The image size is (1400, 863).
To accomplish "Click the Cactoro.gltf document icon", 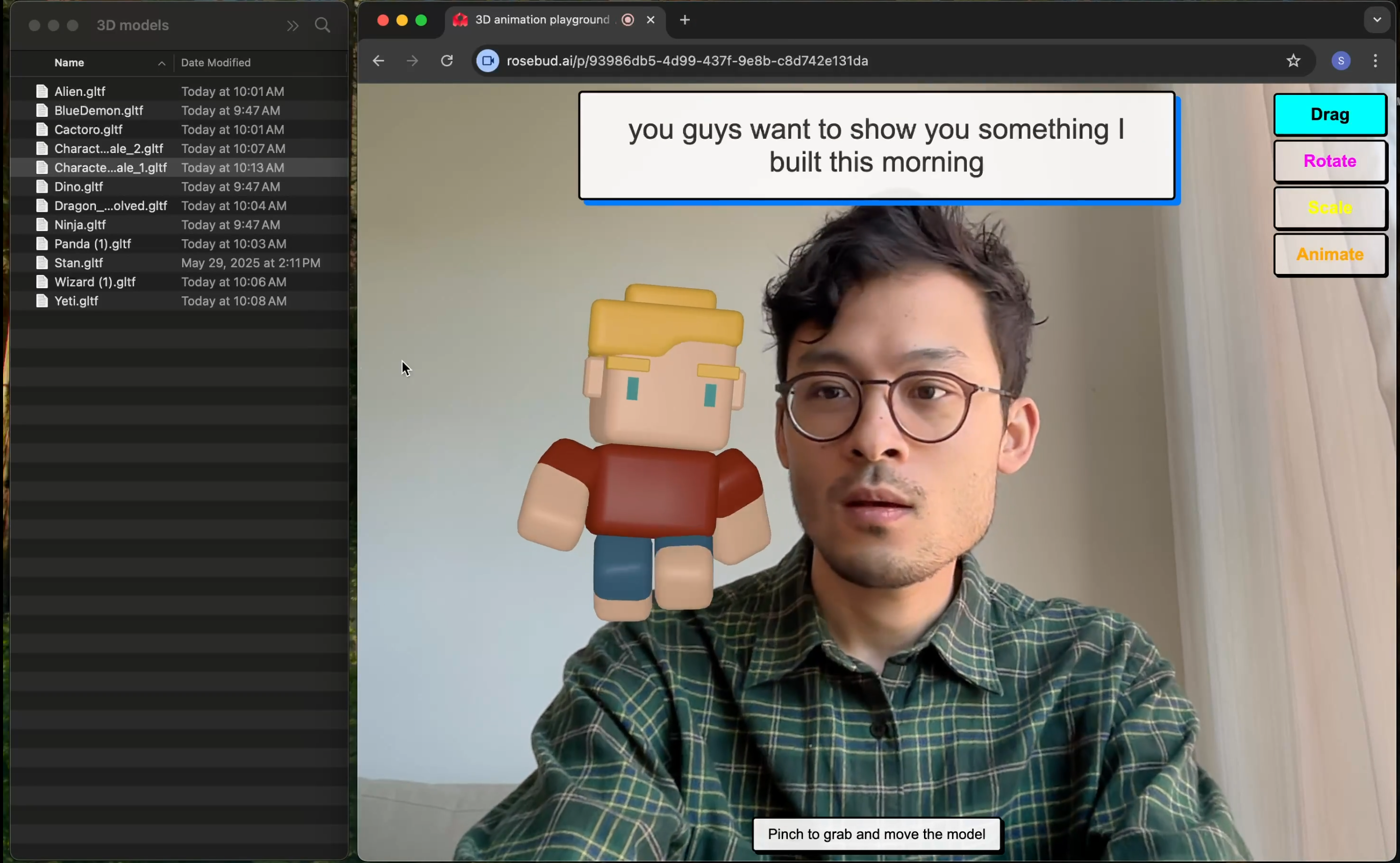I will 42,130.
